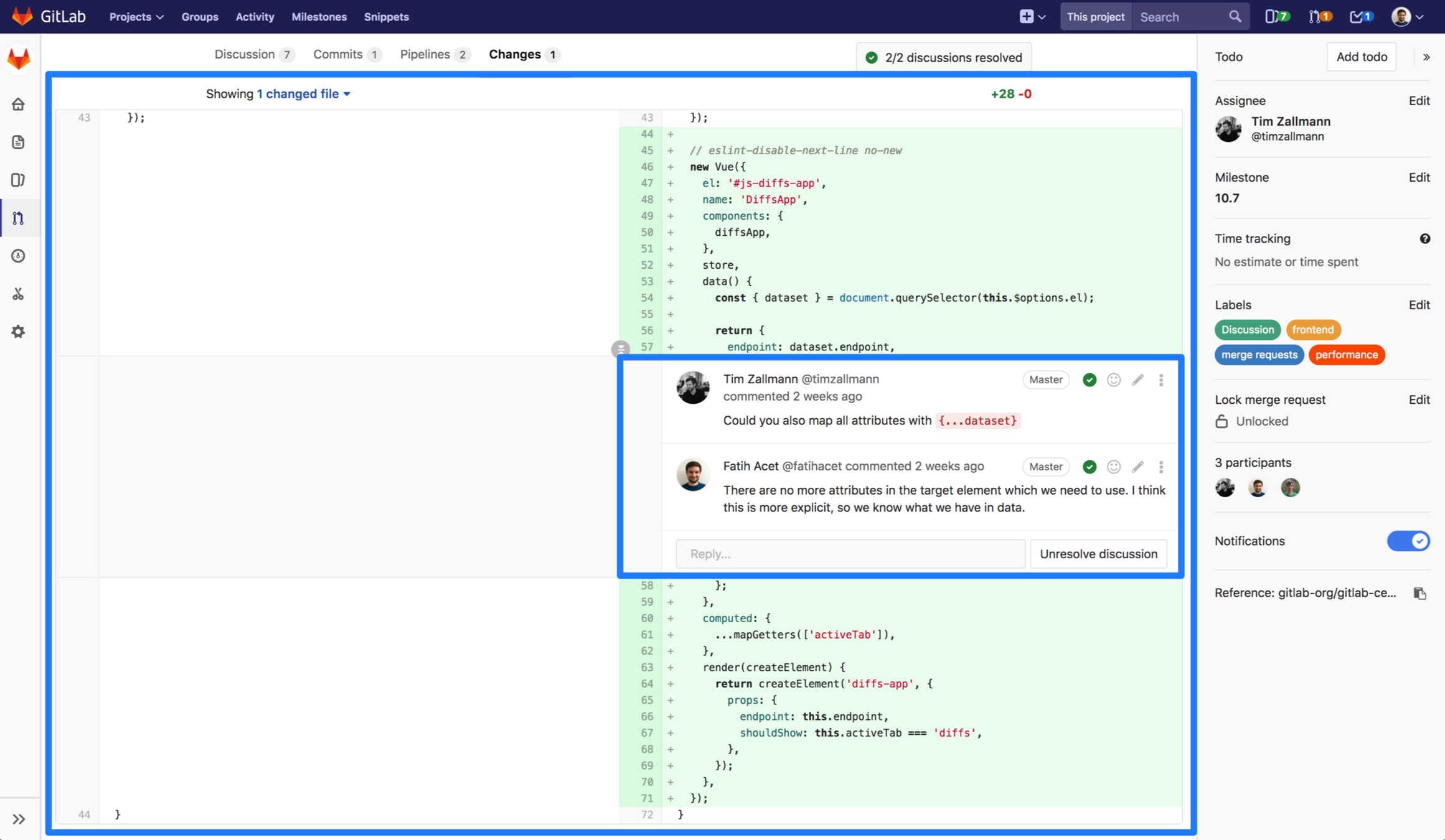Image resolution: width=1445 pixels, height=840 pixels.
Task: Click the snippets scissors sidebar icon
Action: [x=18, y=294]
